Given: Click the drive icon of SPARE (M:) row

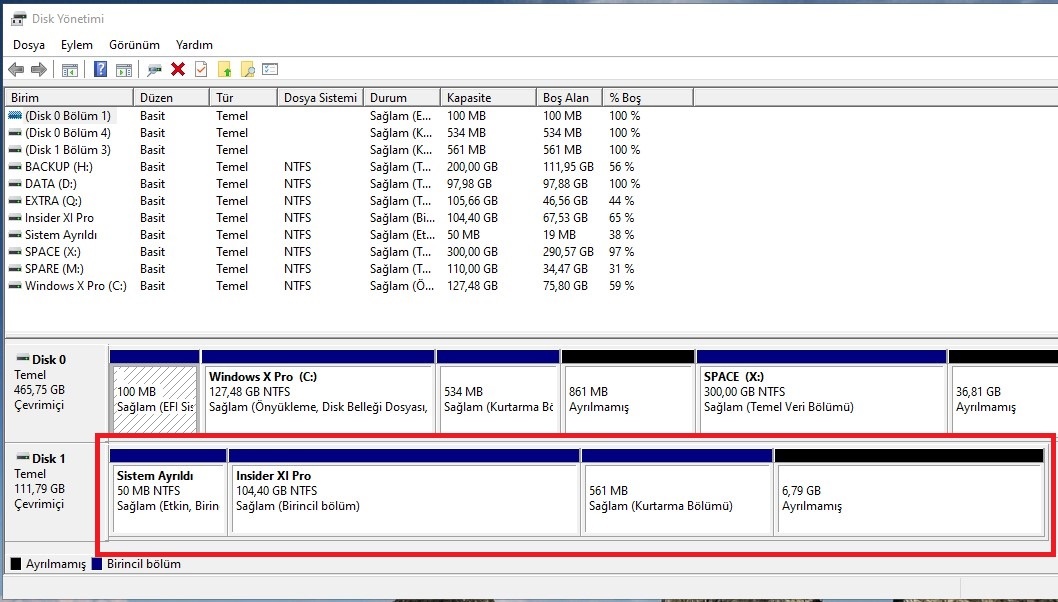Looking at the screenshot, I should click(15, 269).
